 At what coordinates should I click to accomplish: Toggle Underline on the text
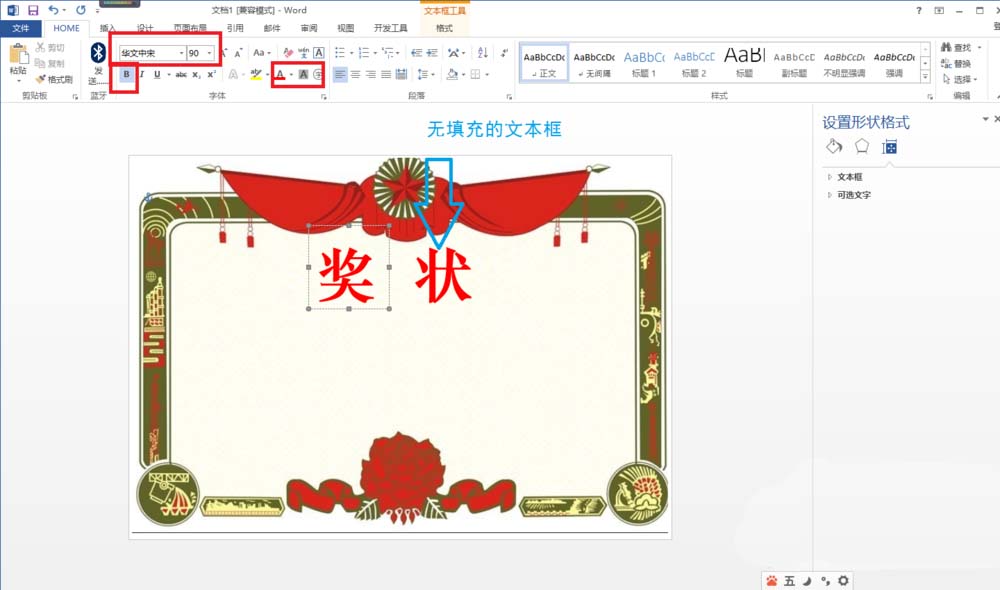(x=156, y=75)
